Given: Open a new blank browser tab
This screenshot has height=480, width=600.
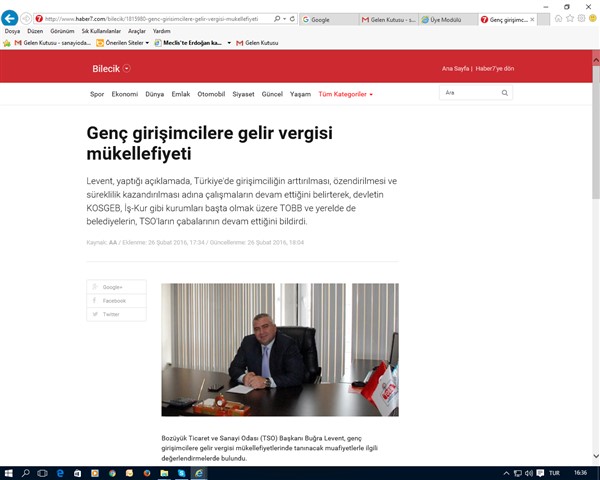Looking at the screenshot, I should click(543, 19).
